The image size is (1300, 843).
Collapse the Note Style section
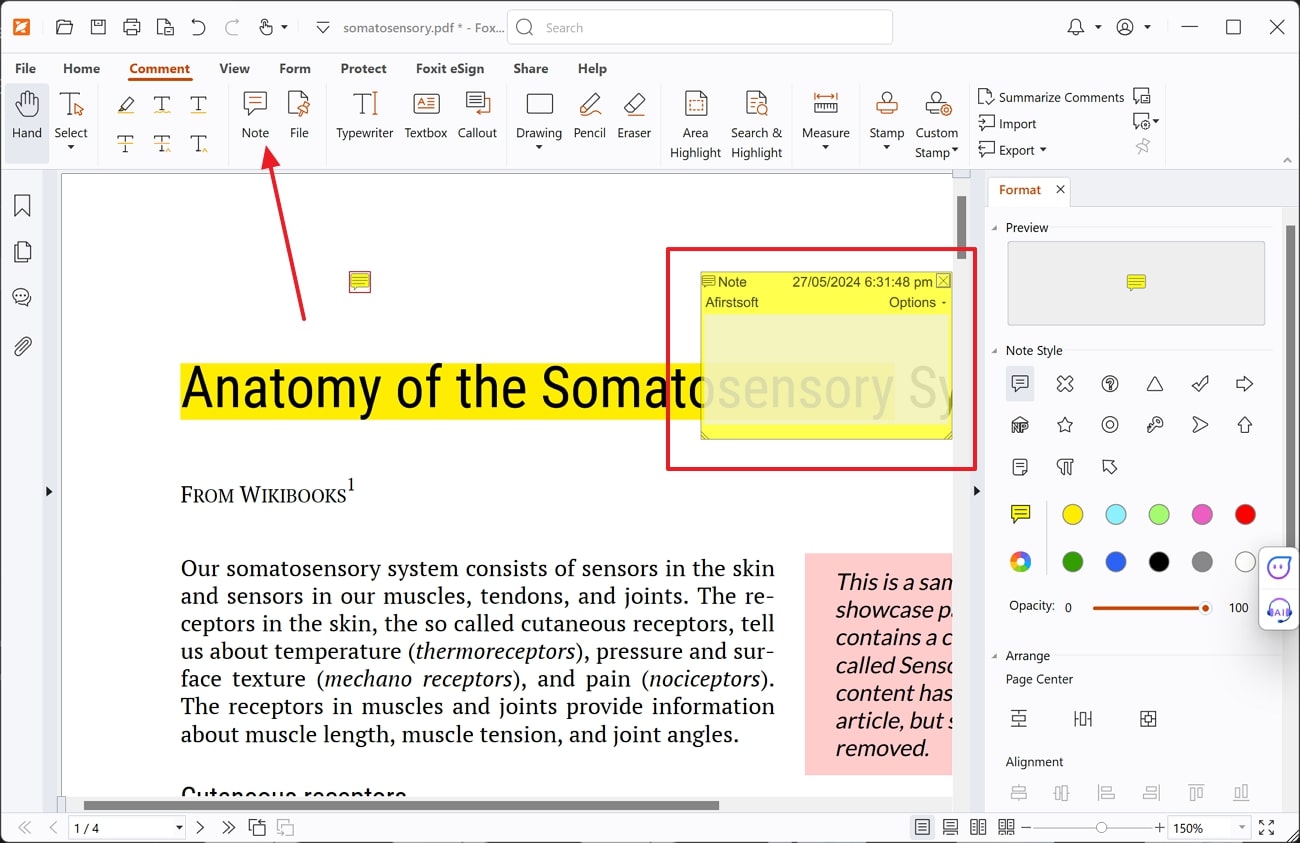click(x=995, y=351)
